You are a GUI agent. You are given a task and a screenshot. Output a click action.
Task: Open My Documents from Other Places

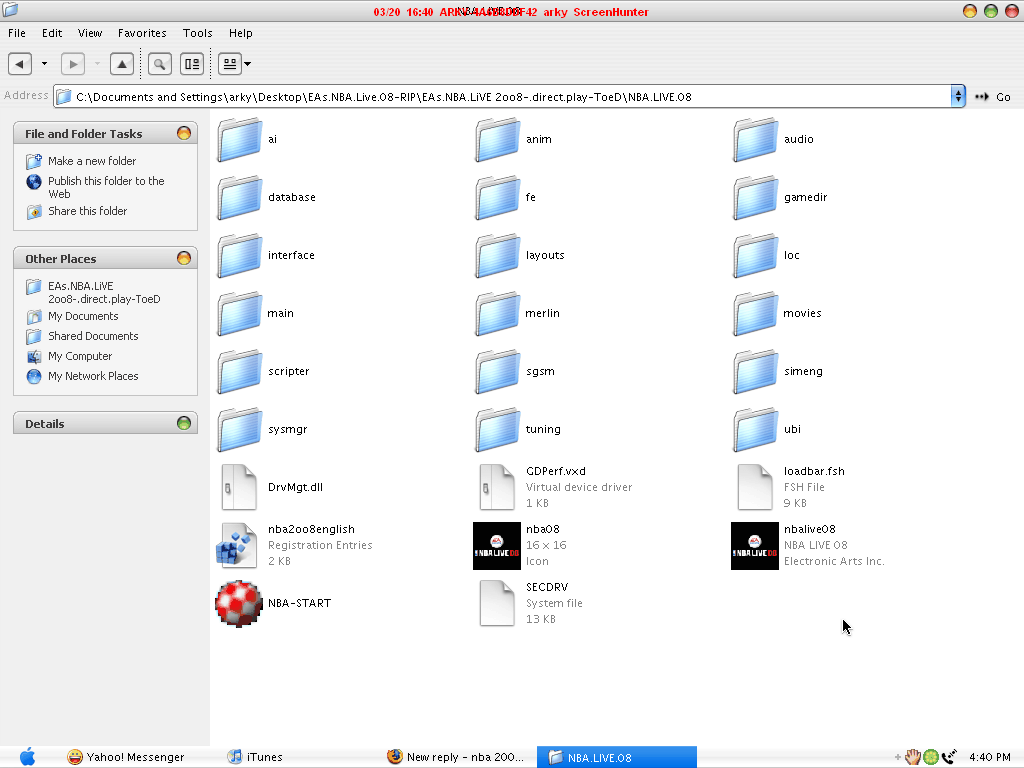tap(83, 317)
